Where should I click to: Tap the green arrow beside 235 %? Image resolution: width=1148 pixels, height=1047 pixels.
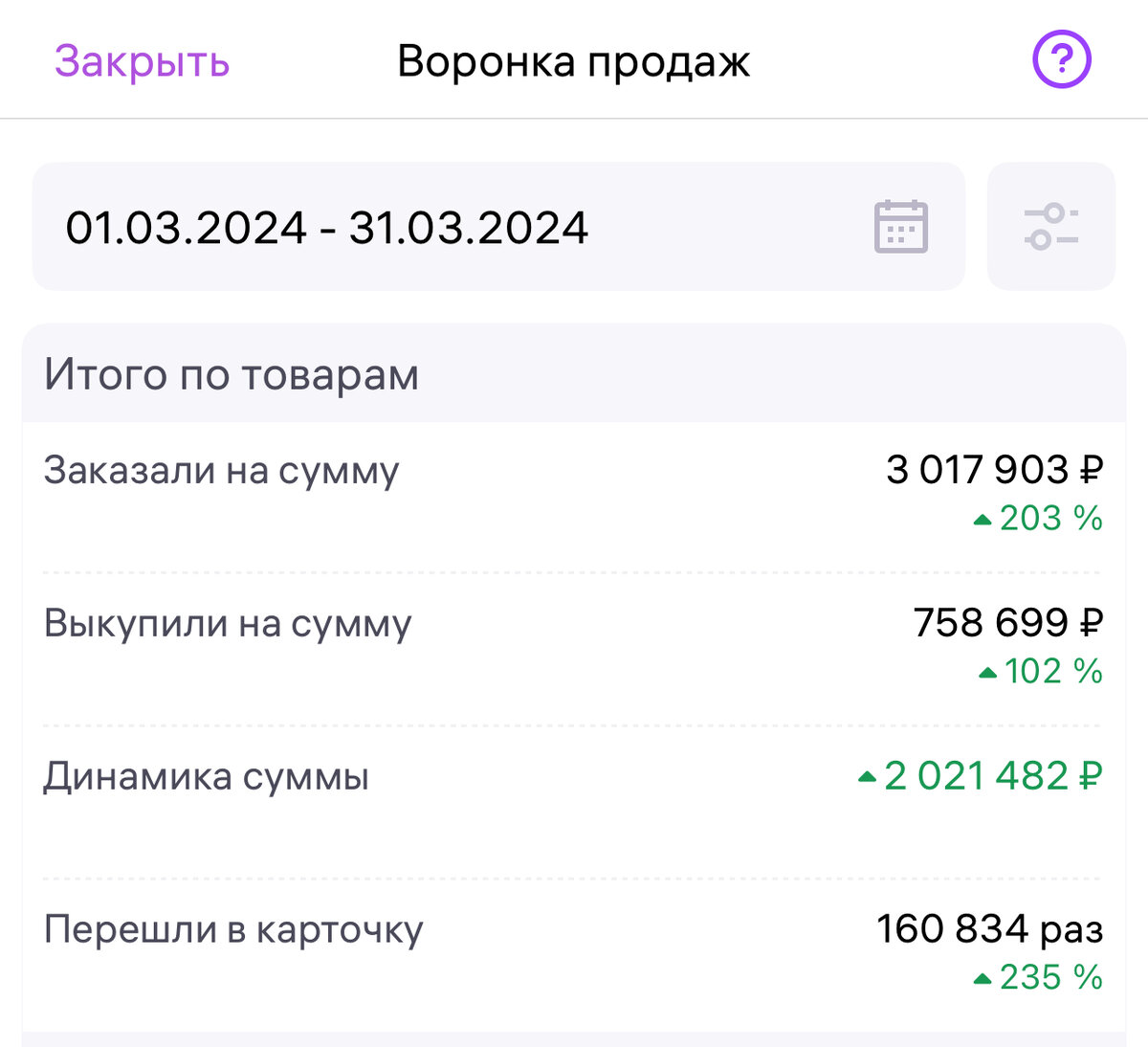[982, 978]
